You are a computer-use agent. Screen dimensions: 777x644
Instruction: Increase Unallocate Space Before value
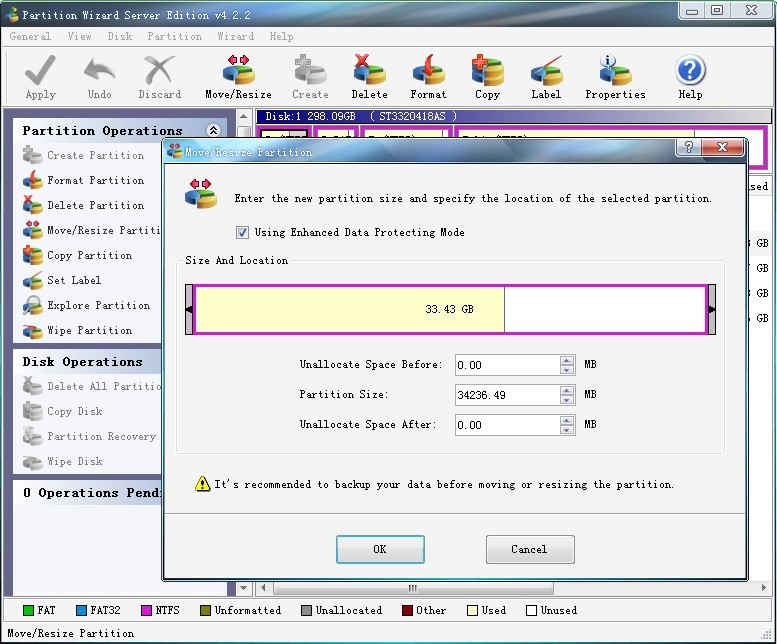point(567,360)
